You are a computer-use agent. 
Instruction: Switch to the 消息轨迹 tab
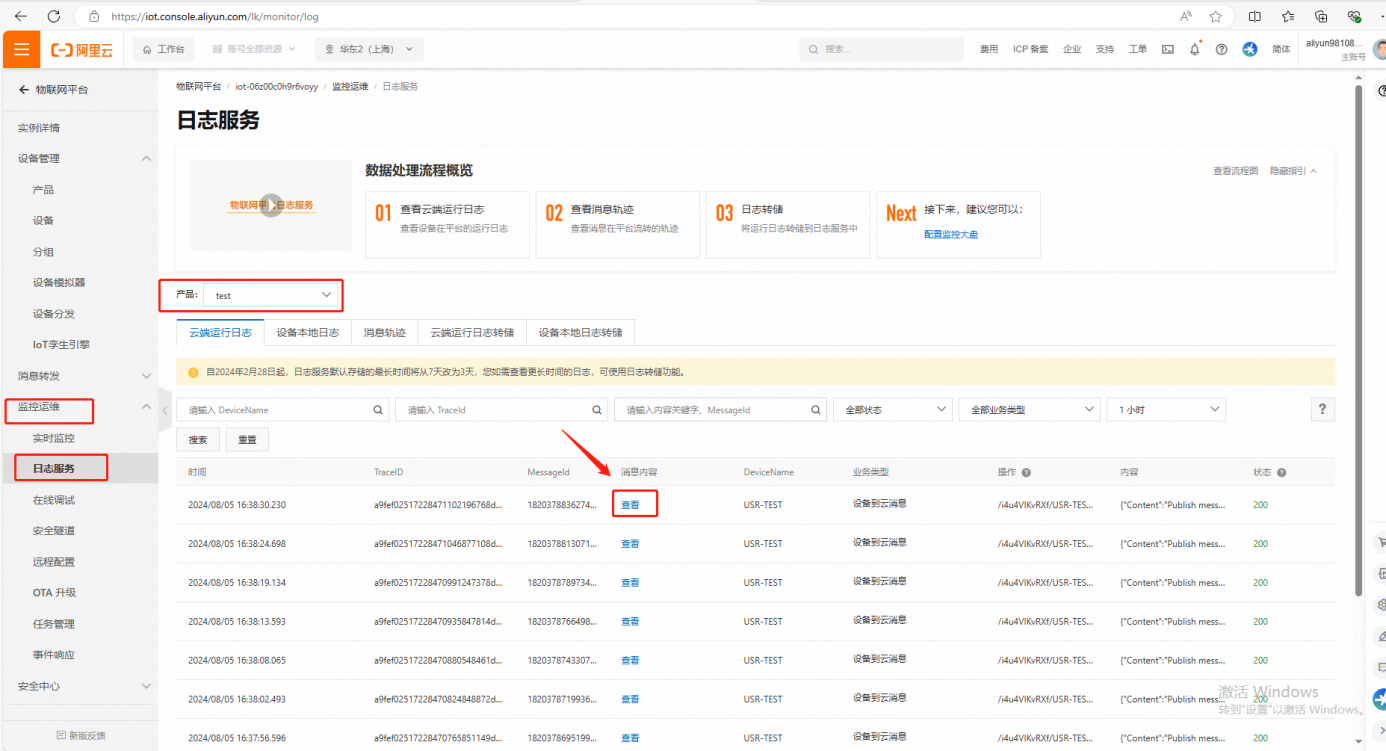pyautogui.click(x=384, y=333)
